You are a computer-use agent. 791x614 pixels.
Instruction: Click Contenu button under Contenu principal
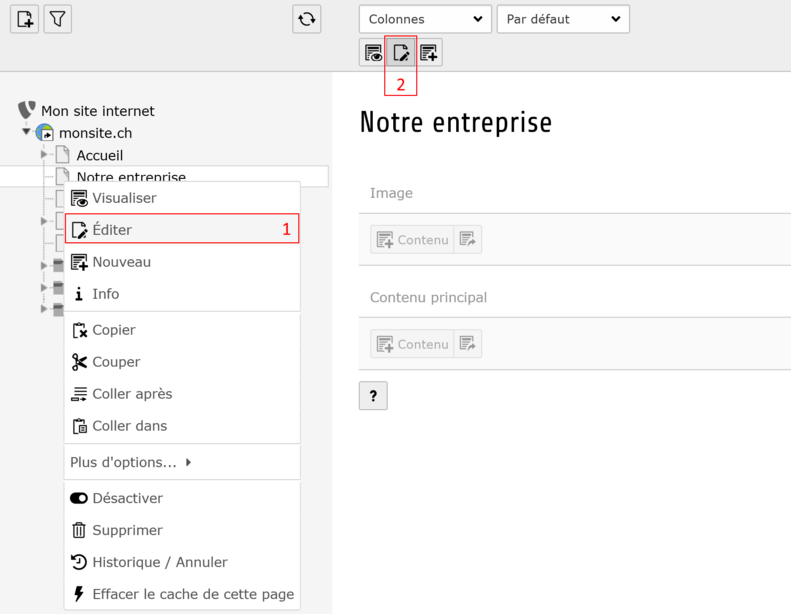pos(412,344)
